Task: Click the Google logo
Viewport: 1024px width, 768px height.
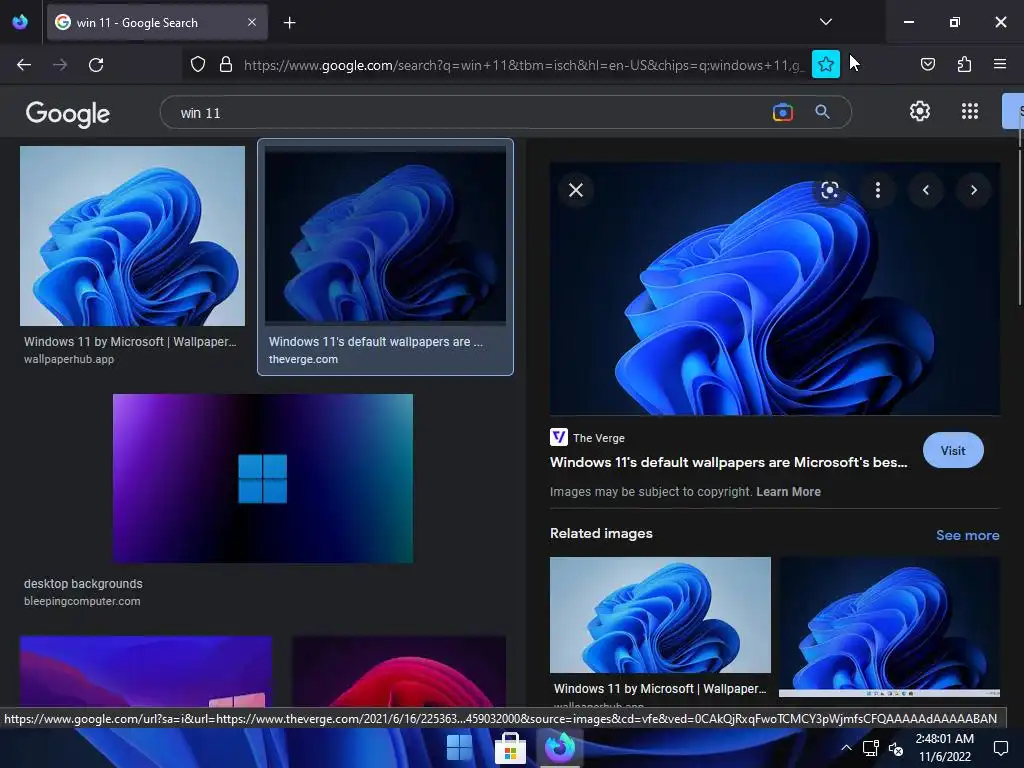Action: click(x=67, y=113)
